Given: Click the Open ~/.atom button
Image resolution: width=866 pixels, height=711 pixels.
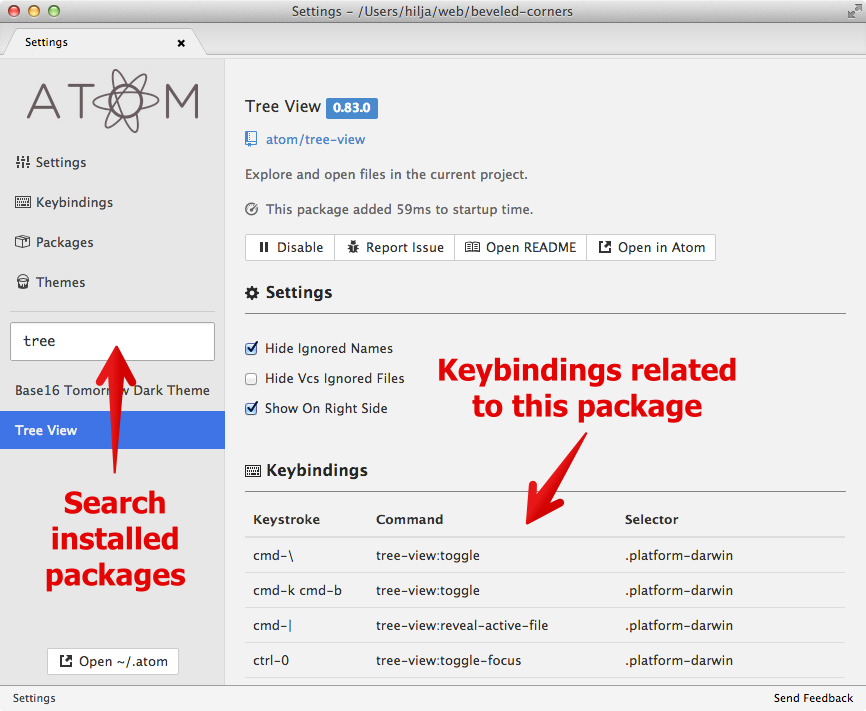Looking at the screenshot, I should [113, 661].
